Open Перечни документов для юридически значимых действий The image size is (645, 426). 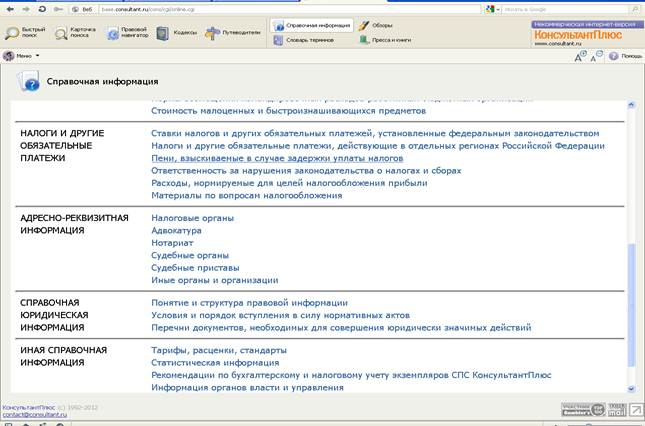pos(341,328)
